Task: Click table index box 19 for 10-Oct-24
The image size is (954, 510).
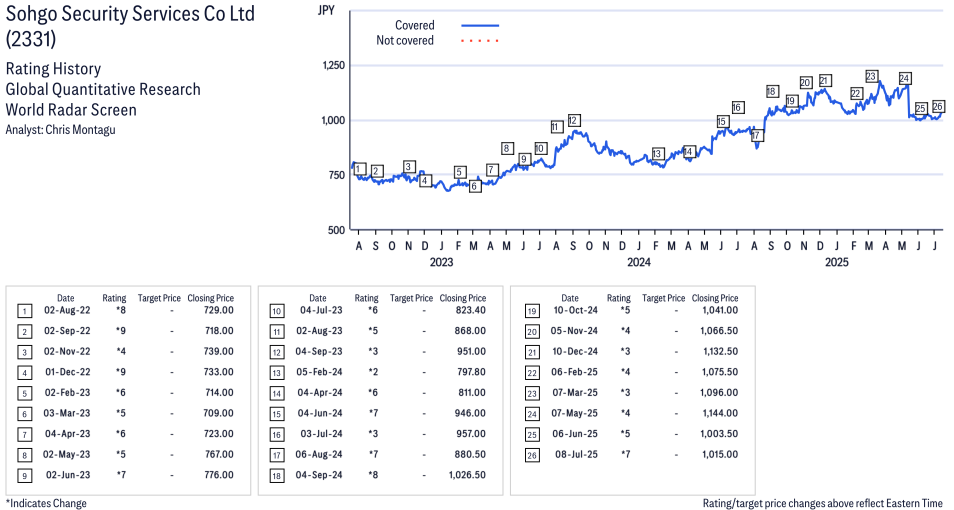Action: click(x=532, y=312)
